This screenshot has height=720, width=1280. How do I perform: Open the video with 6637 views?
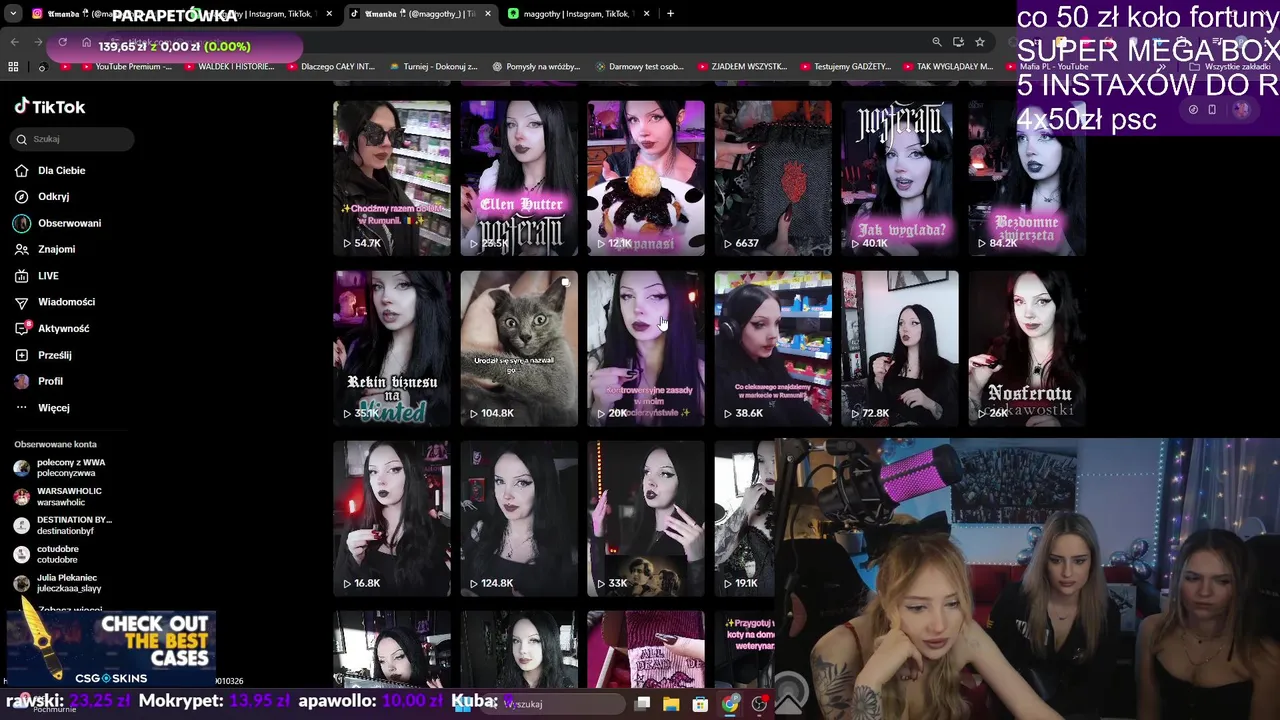click(x=773, y=178)
